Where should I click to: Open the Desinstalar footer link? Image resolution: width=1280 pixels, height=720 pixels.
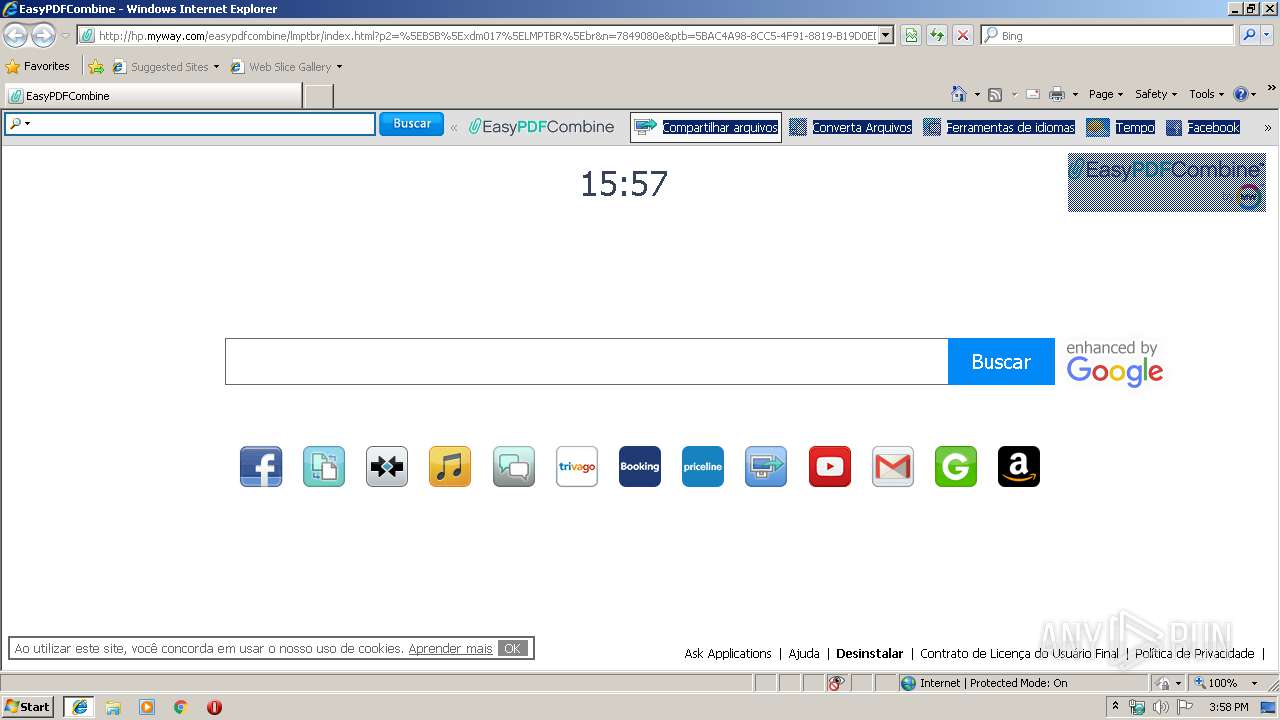[x=869, y=653]
